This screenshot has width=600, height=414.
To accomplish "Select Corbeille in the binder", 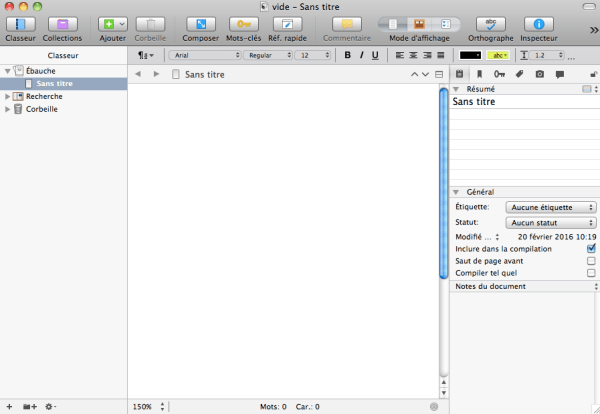I will (x=41, y=109).
